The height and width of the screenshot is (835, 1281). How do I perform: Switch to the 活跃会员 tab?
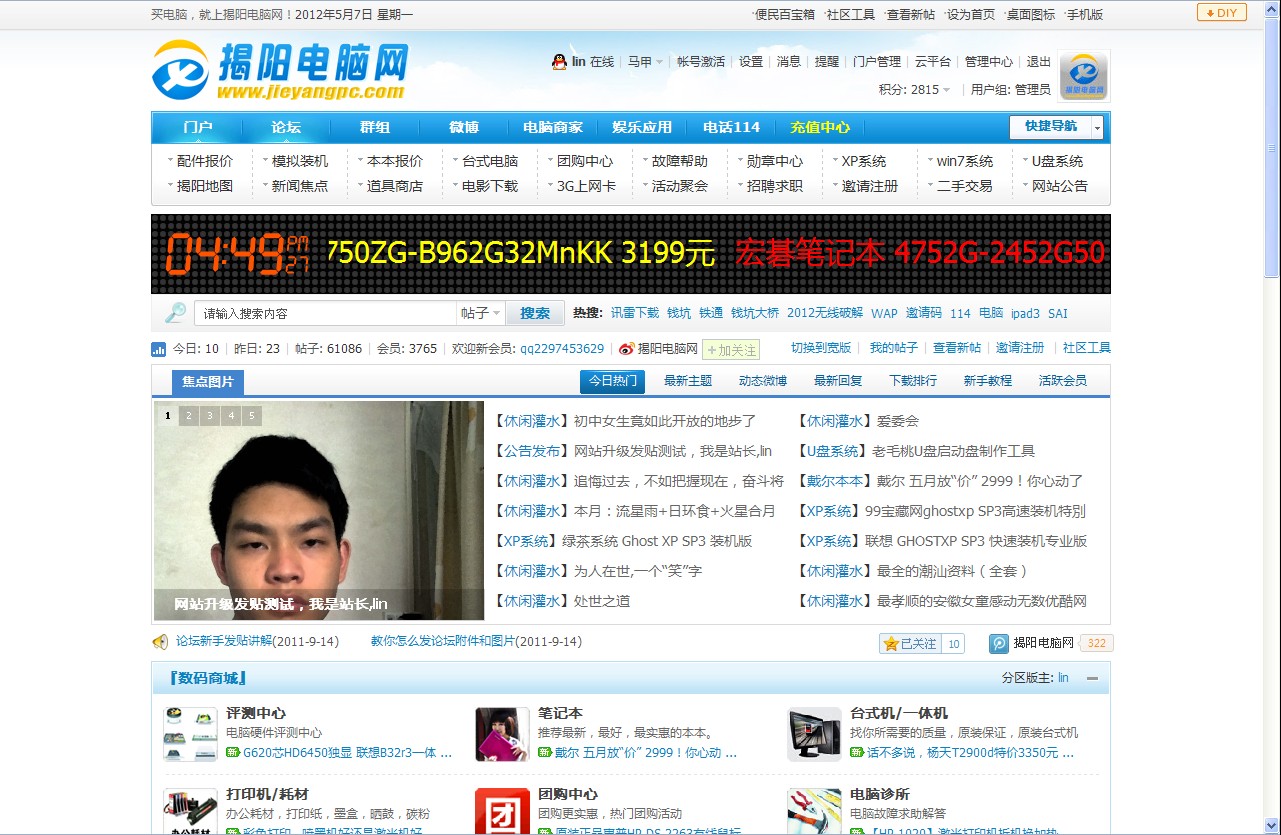(x=1063, y=381)
